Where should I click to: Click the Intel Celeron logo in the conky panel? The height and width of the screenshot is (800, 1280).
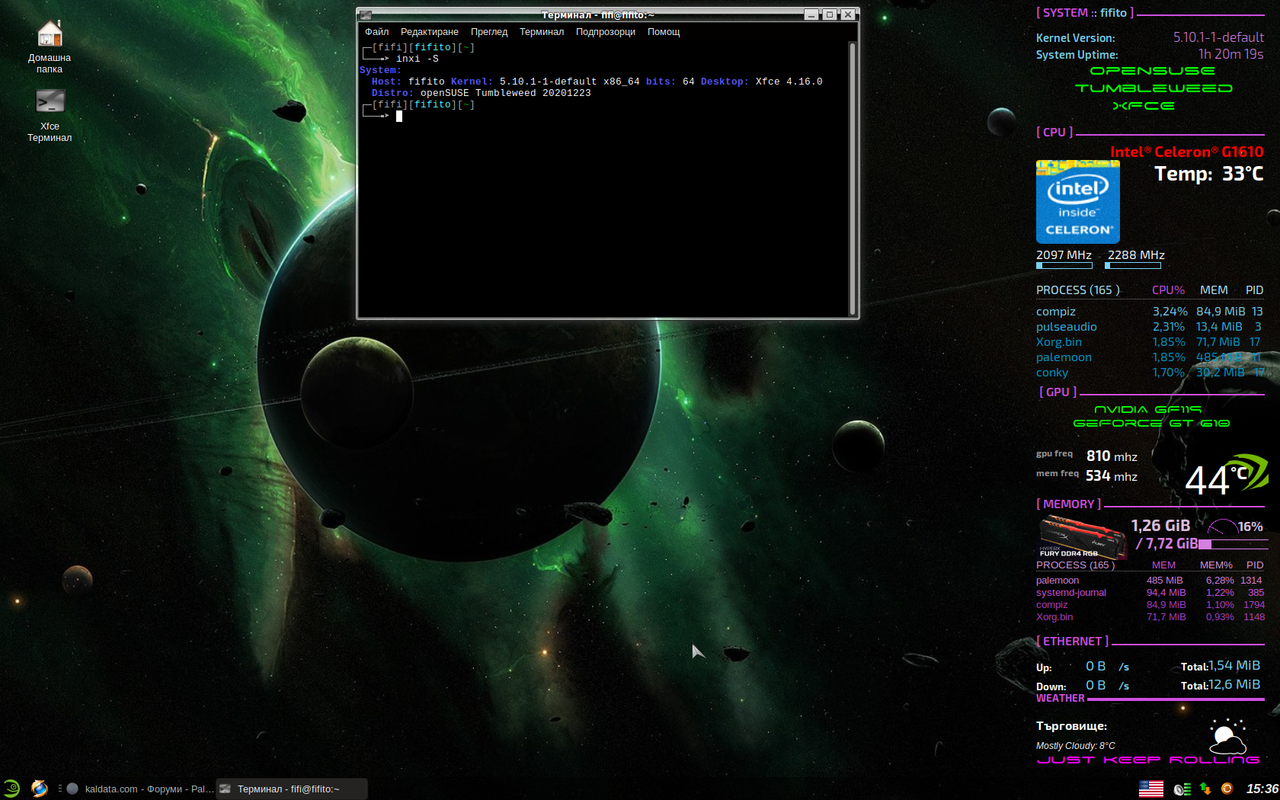click(x=1078, y=201)
